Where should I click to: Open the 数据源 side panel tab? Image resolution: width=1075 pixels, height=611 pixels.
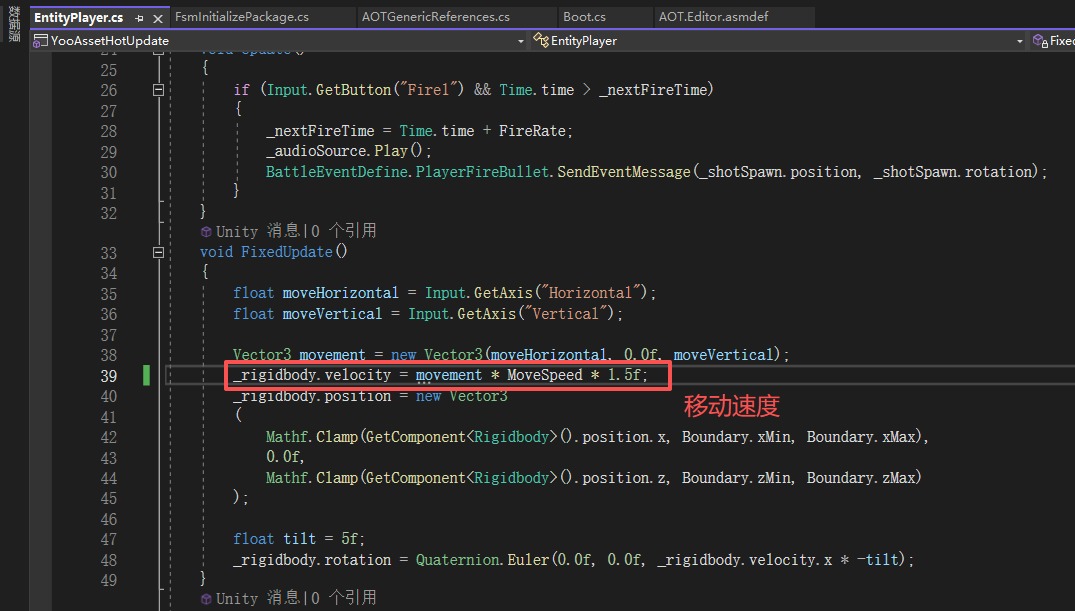tap(14, 24)
